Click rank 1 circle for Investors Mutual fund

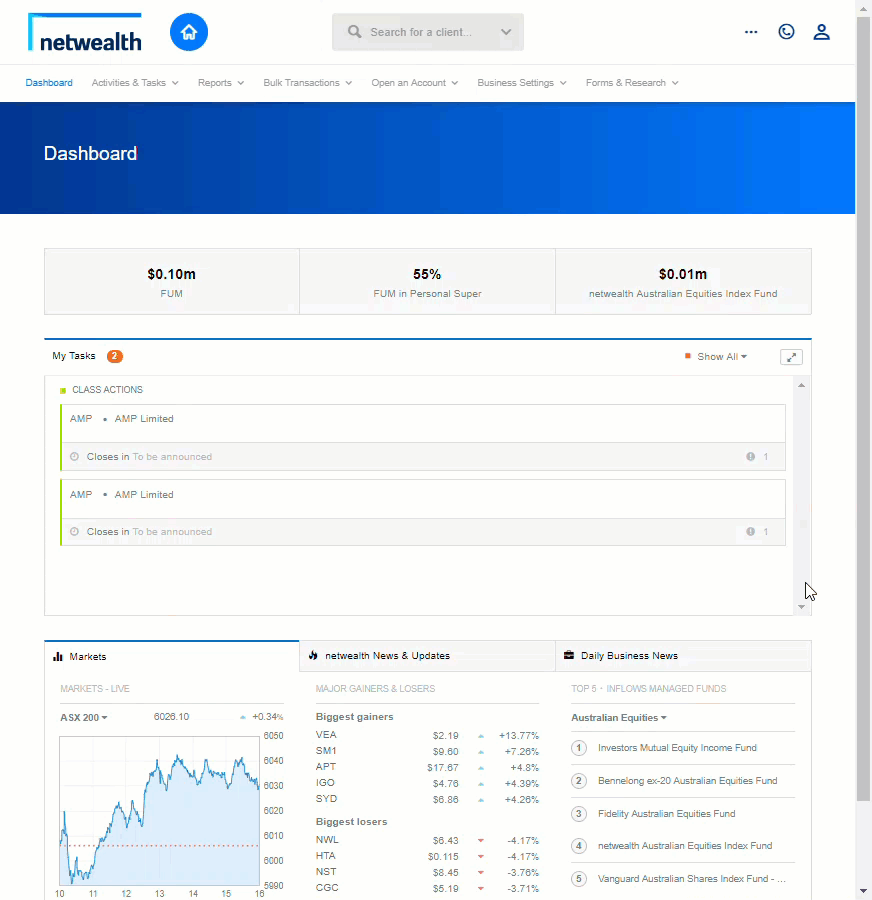tap(579, 748)
